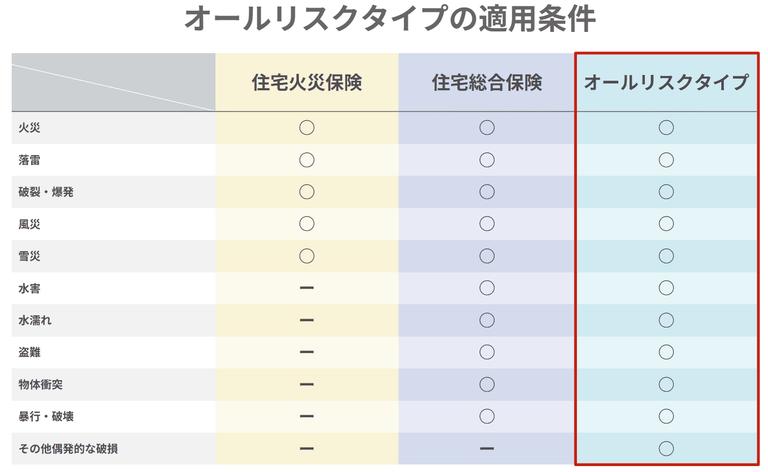Click the circle for 雪災 under 住宅総合保険

(x=487, y=256)
